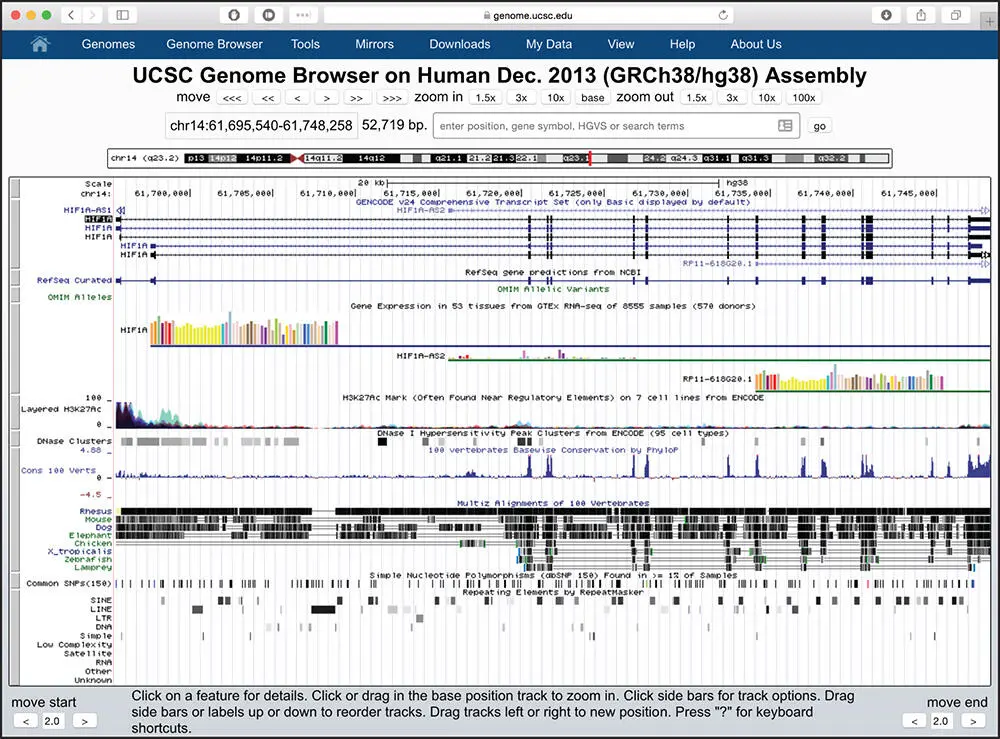
Task: Open the Help menu
Action: coord(682,44)
